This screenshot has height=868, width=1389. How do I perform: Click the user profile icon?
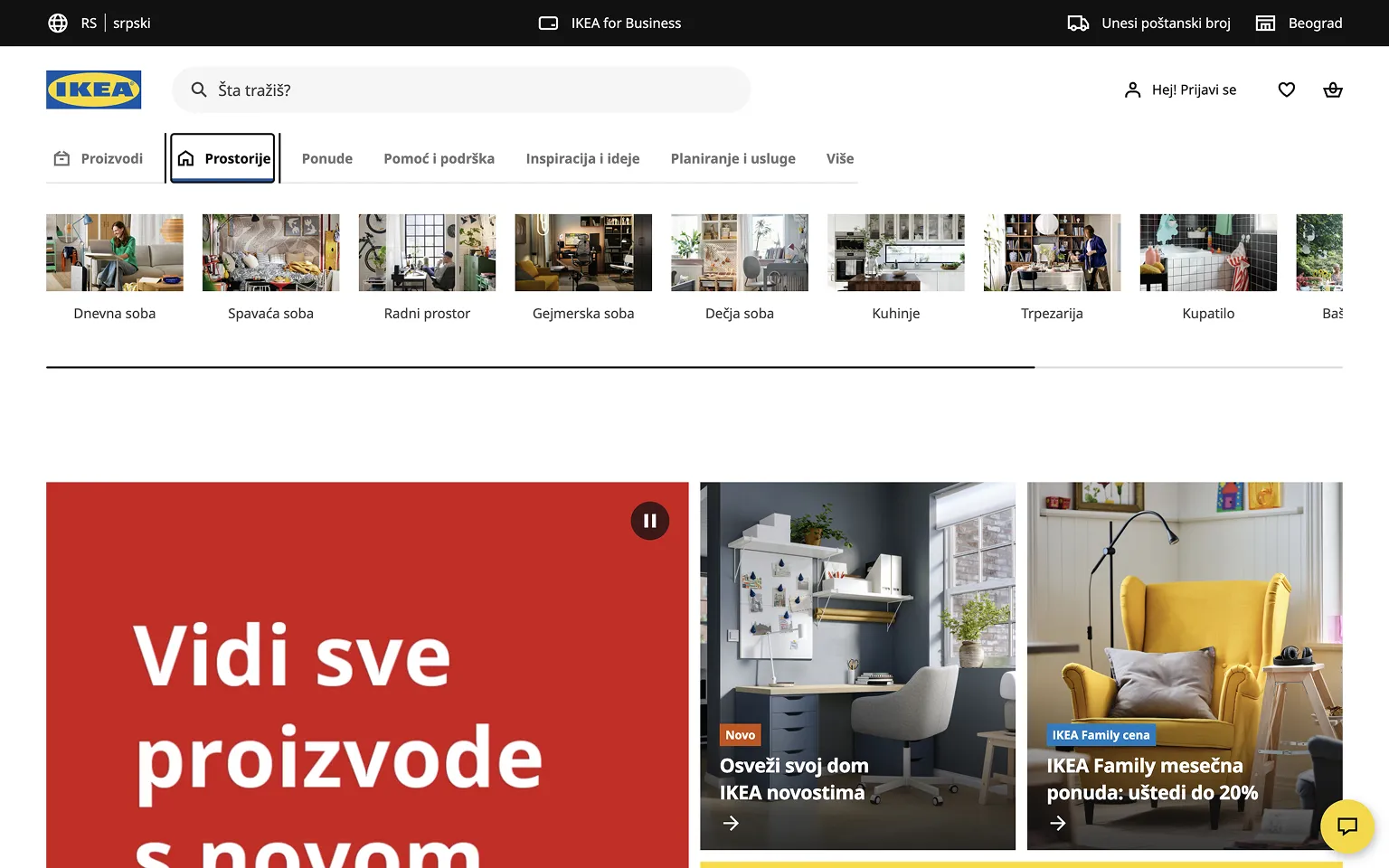pyautogui.click(x=1132, y=90)
